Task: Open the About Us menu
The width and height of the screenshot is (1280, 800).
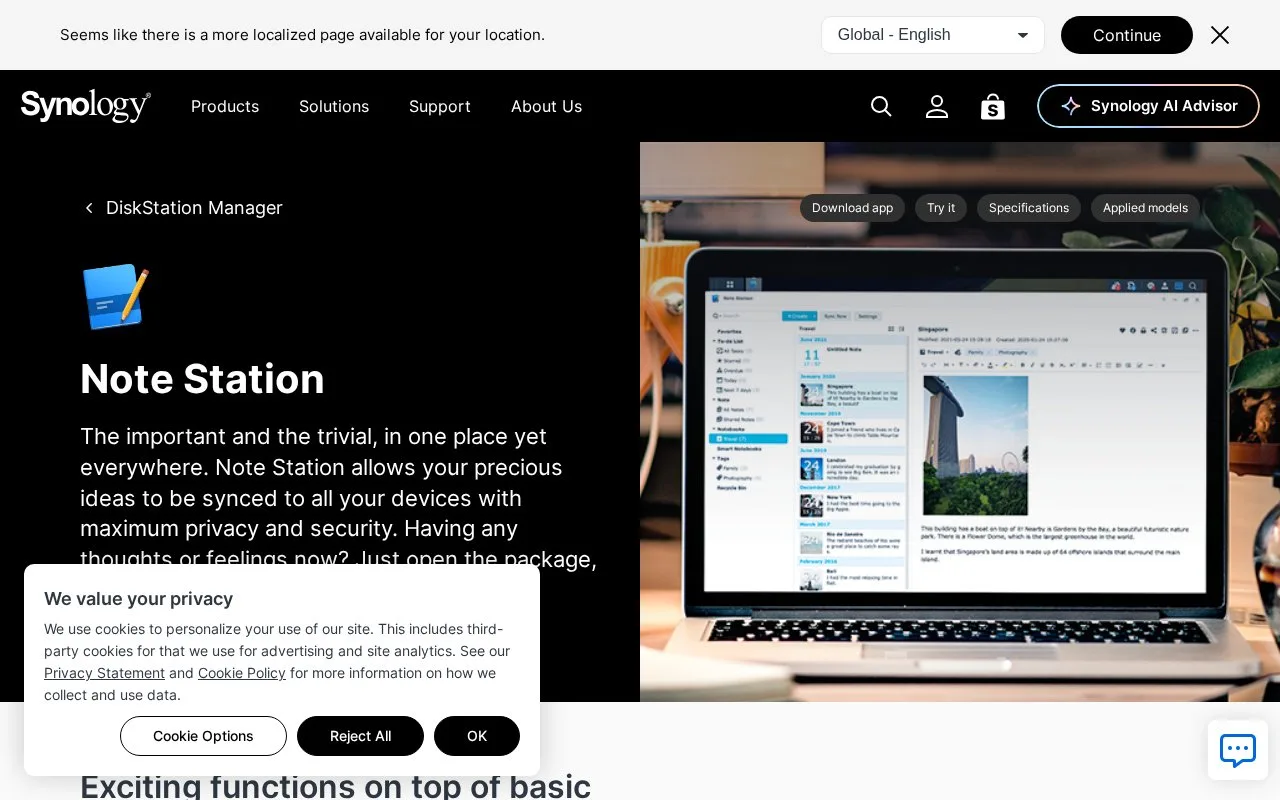Action: 546,106
